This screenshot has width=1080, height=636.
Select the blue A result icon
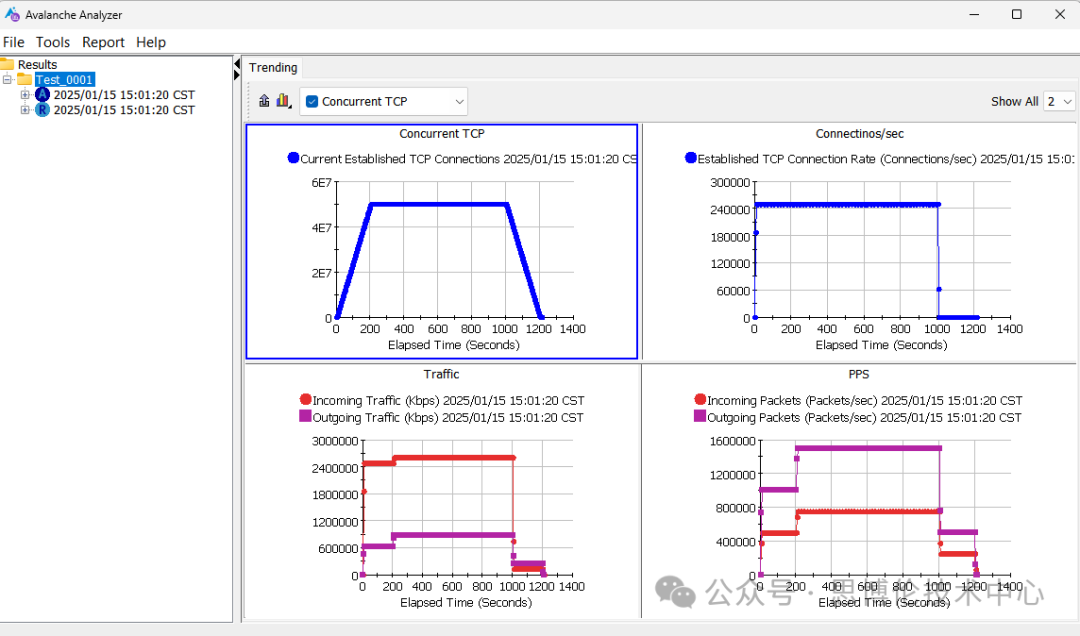(x=42, y=94)
